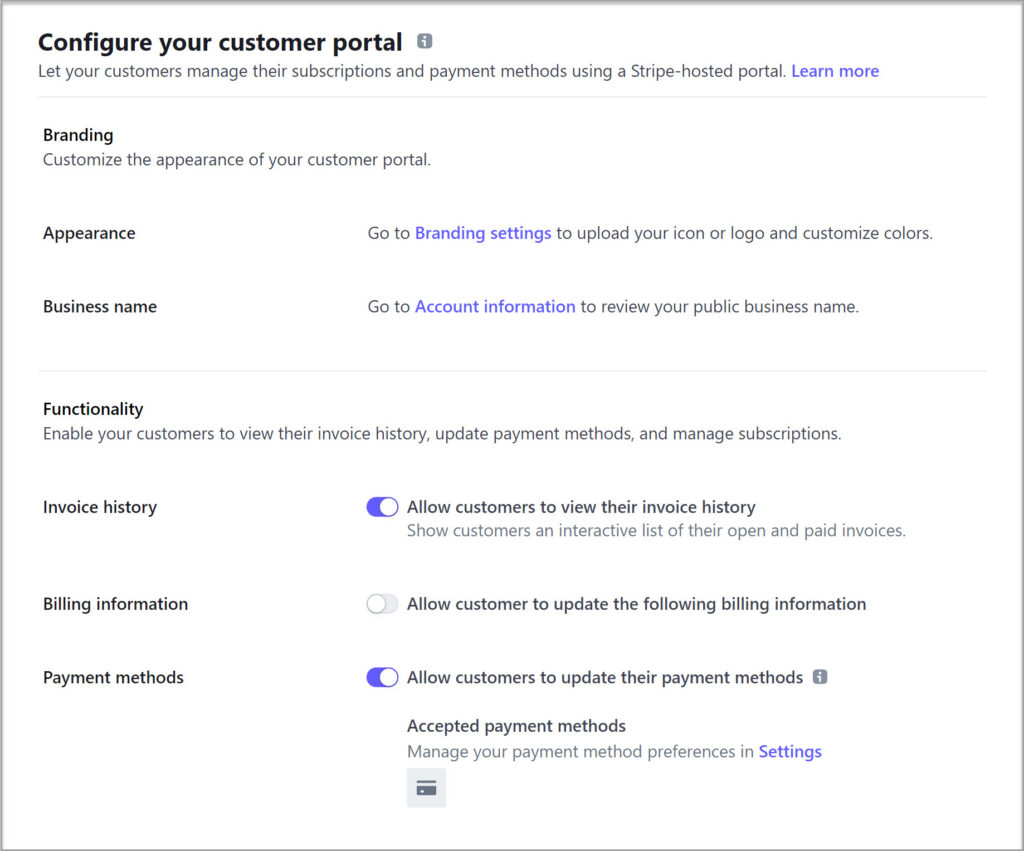Viewport: 1024px width, 851px height.
Task: Select the Branding section heading
Action: click(78, 135)
